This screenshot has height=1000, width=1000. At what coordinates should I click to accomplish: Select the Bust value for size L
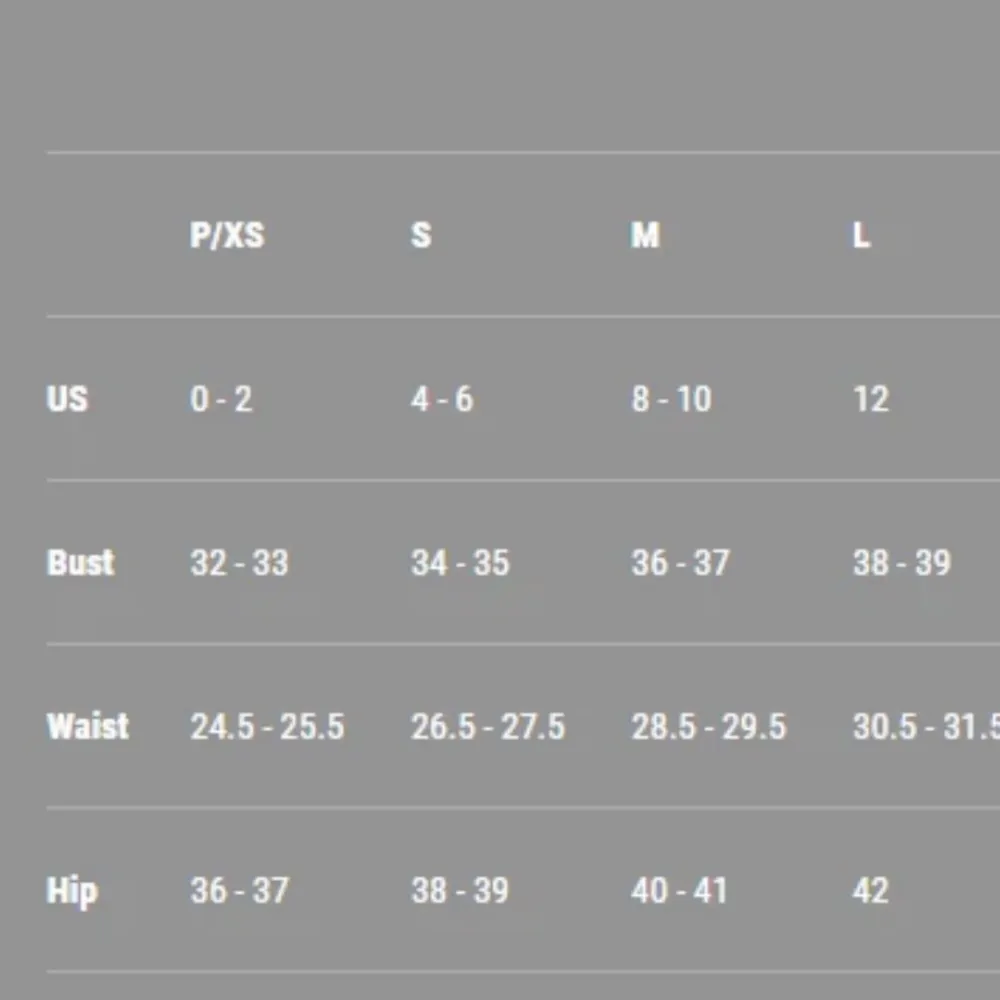(901, 562)
